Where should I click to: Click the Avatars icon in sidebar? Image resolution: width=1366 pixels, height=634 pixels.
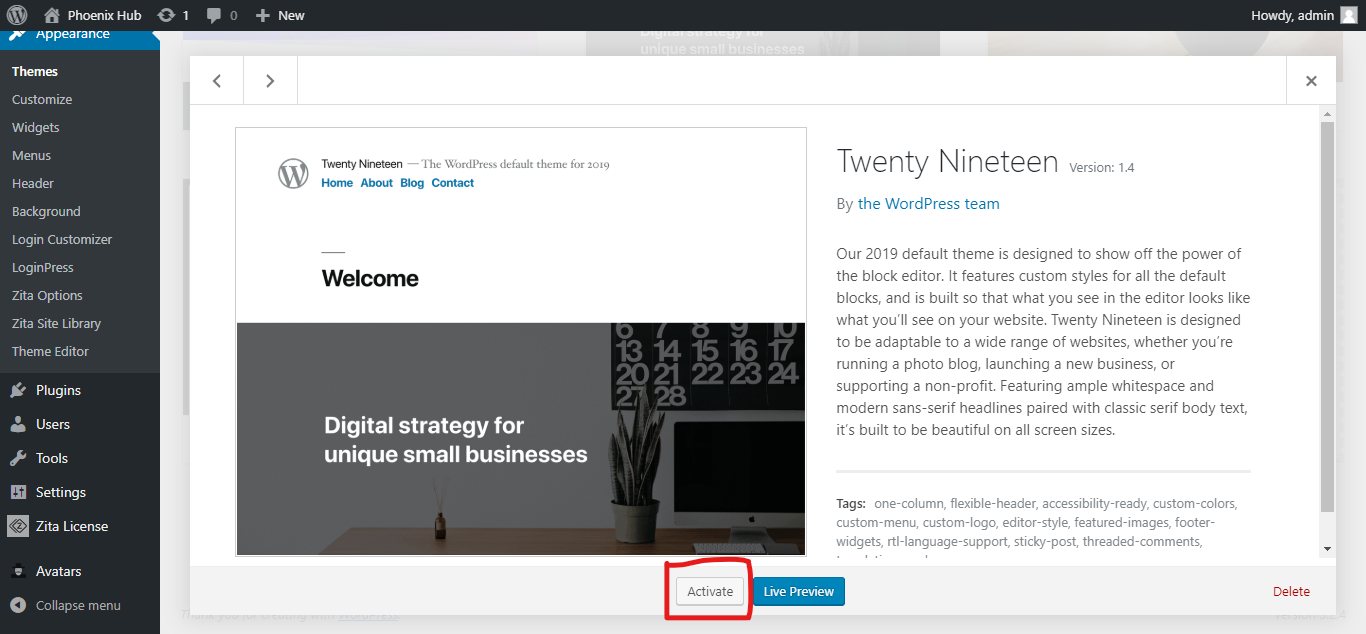point(18,571)
